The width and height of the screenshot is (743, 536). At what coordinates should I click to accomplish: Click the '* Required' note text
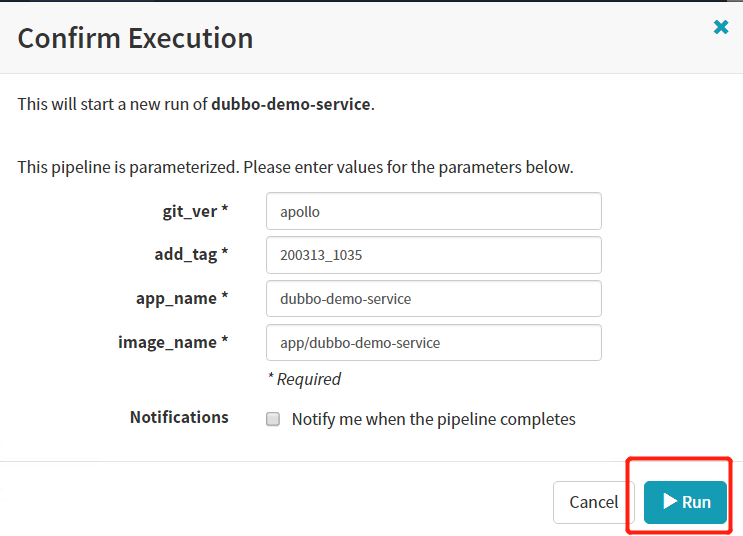coord(304,379)
